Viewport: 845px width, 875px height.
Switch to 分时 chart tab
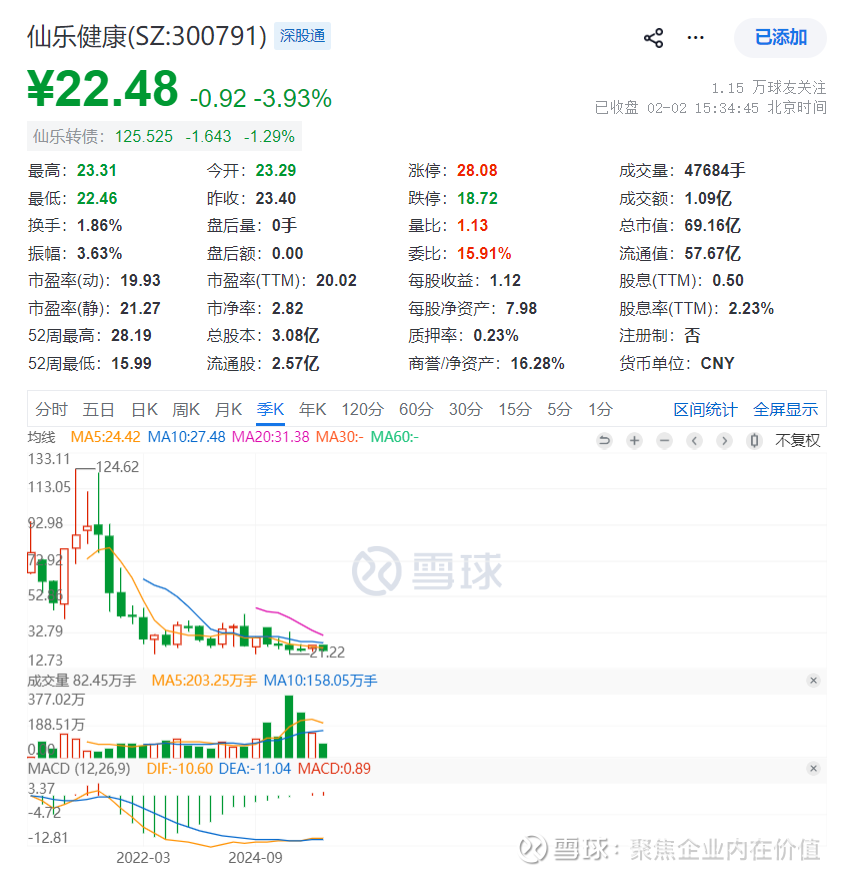[x=51, y=409]
